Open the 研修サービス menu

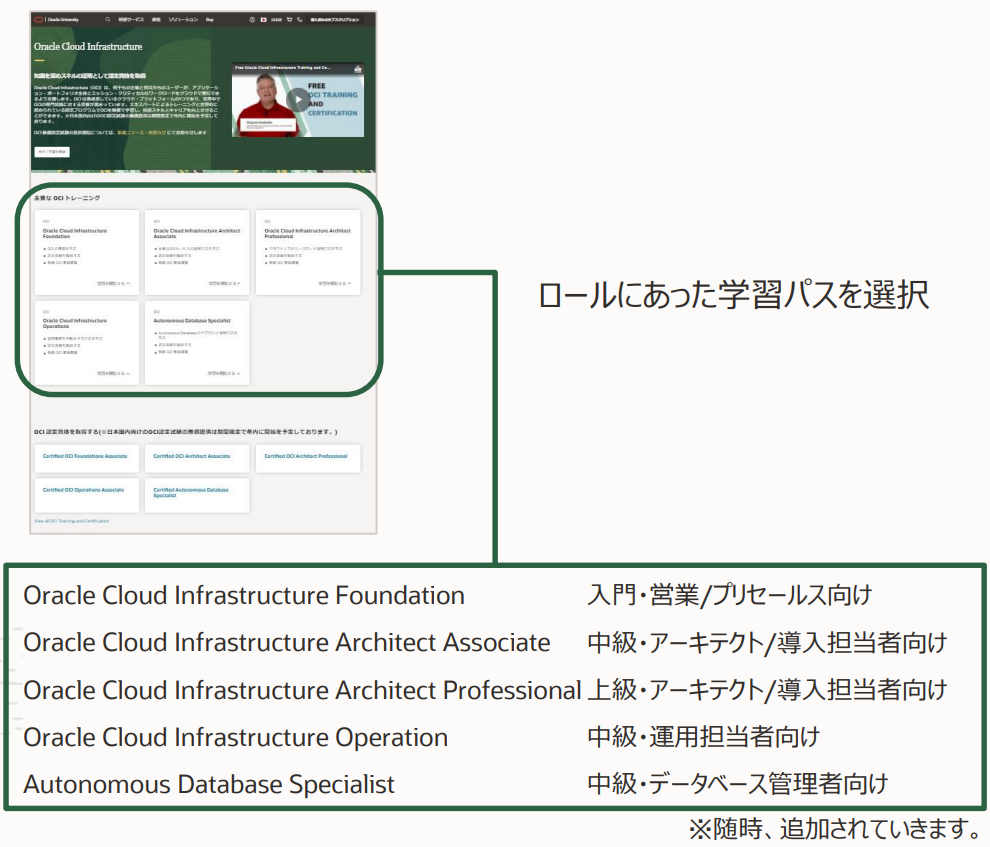131,20
